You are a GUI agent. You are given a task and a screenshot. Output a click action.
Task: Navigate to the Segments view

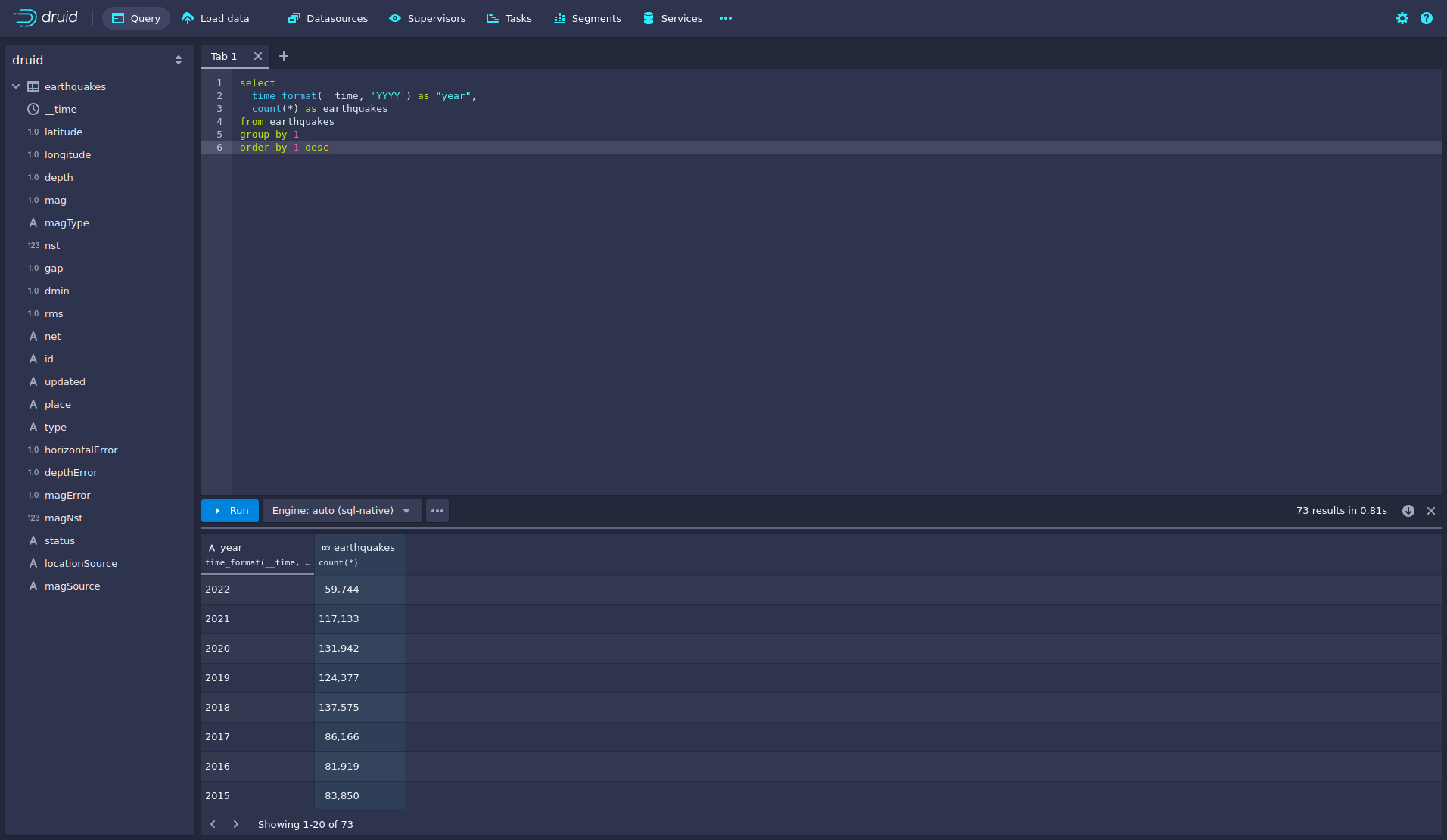587,18
